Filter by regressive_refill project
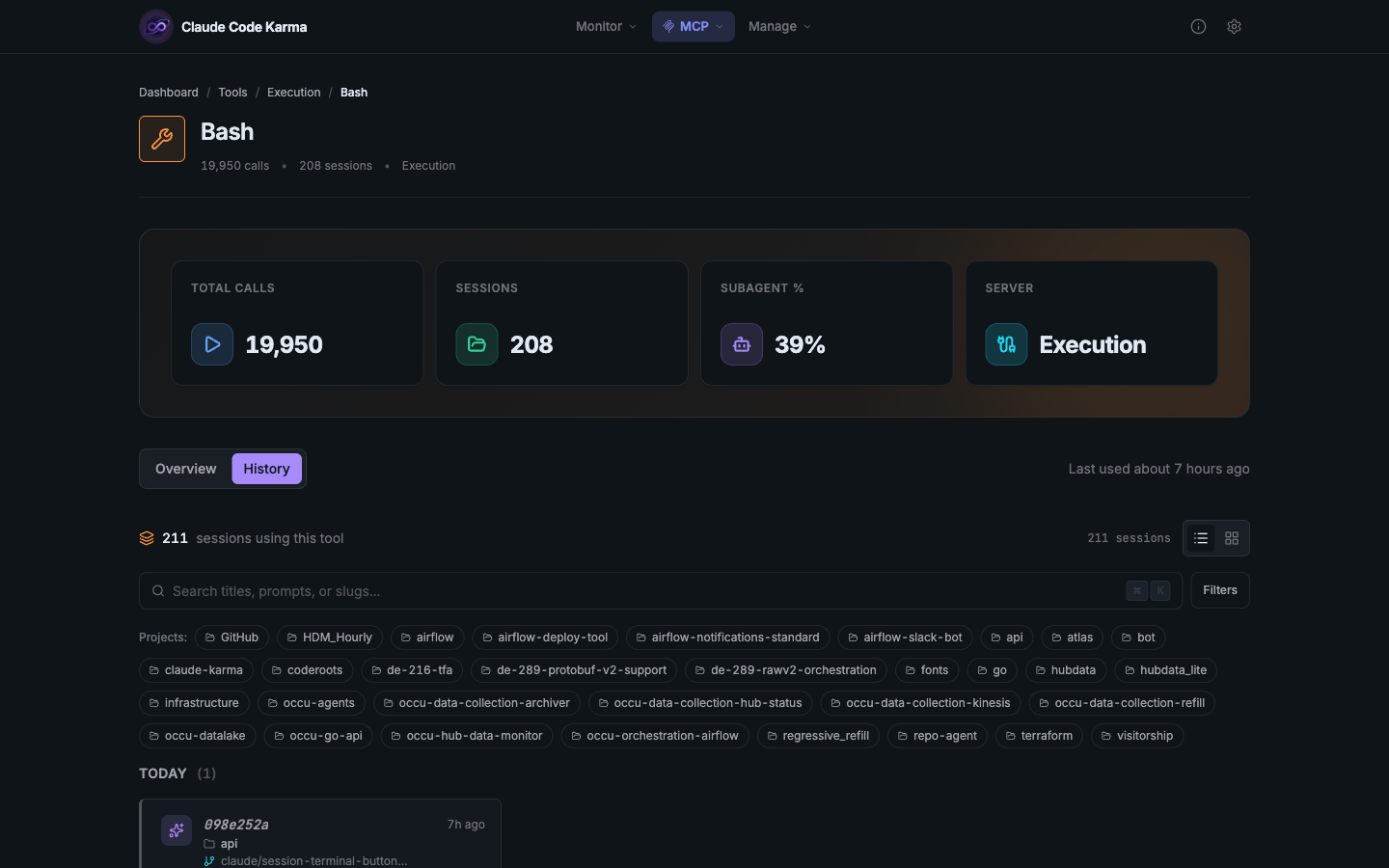 point(818,736)
